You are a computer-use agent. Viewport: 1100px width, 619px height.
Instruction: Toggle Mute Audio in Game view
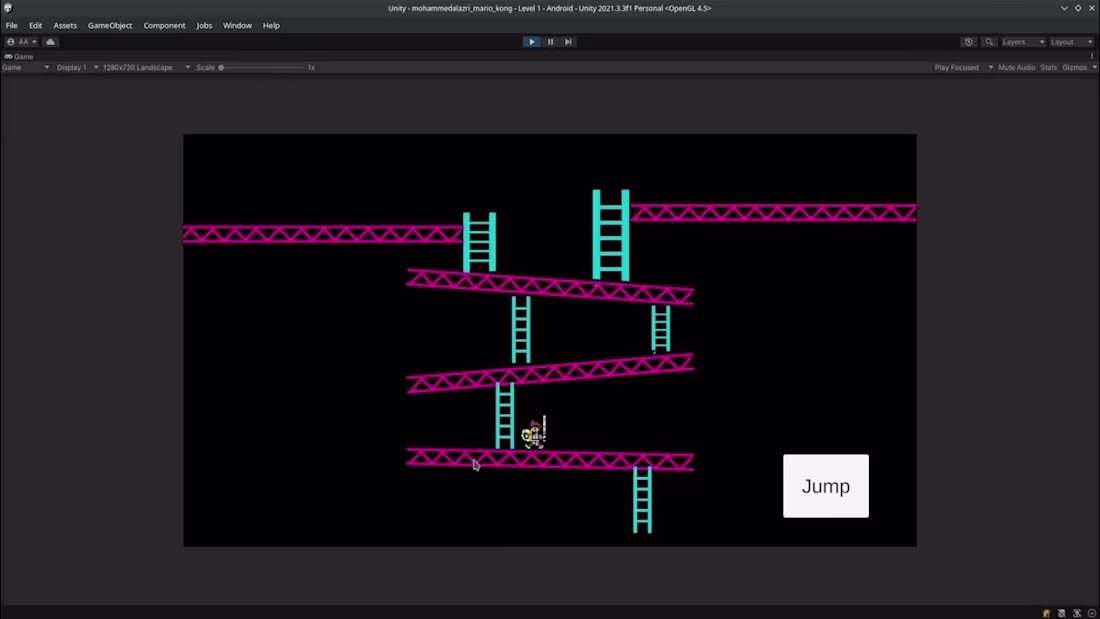click(1016, 67)
